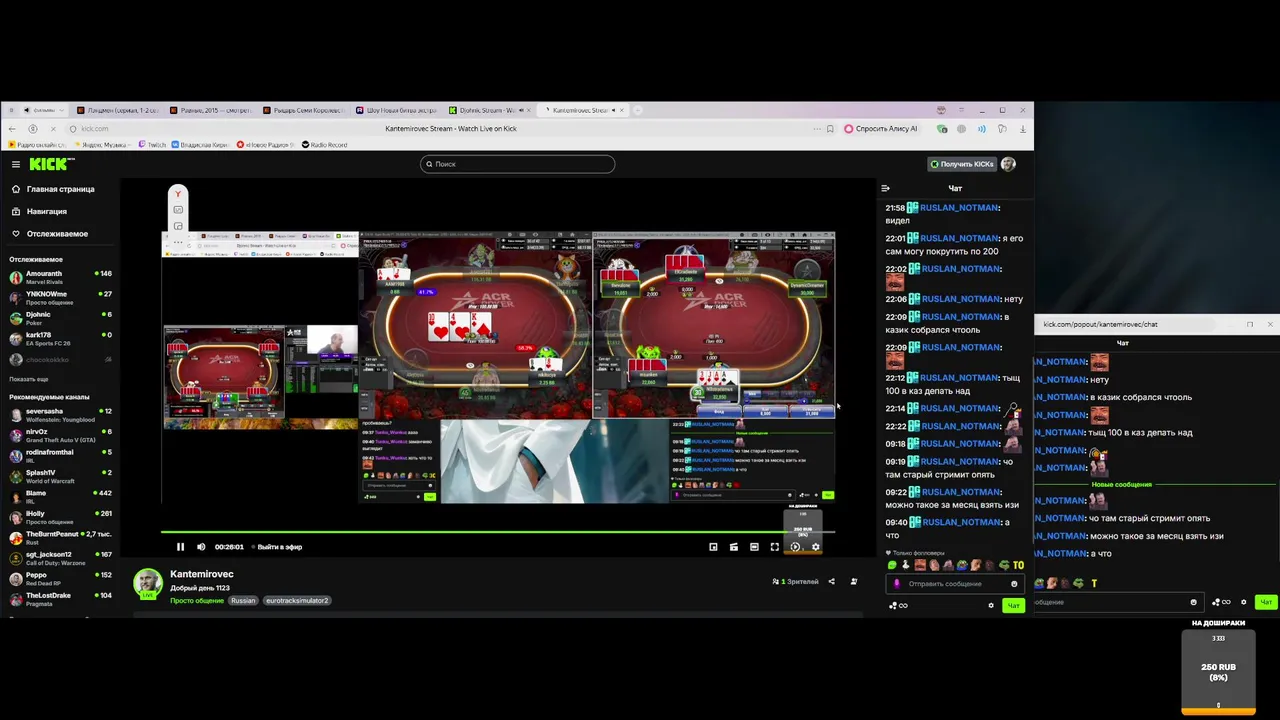Enter fullscreen on the video player
This screenshot has width=1280, height=720.
pyautogui.click(x=774, y=547)
